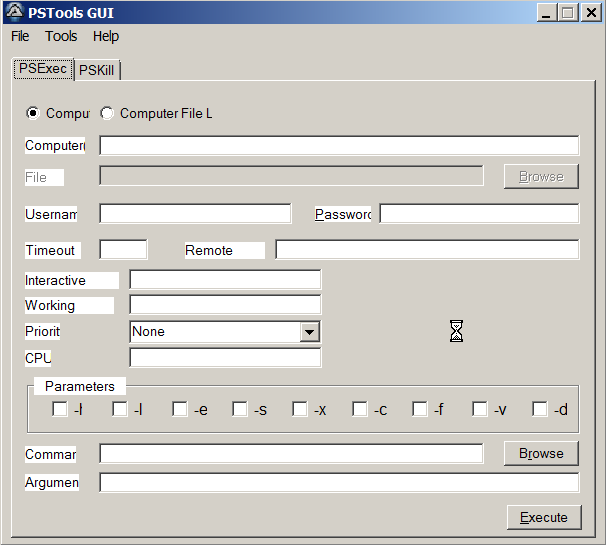
Task: Click the 'Priorit' label
Action: coord(43,332)
